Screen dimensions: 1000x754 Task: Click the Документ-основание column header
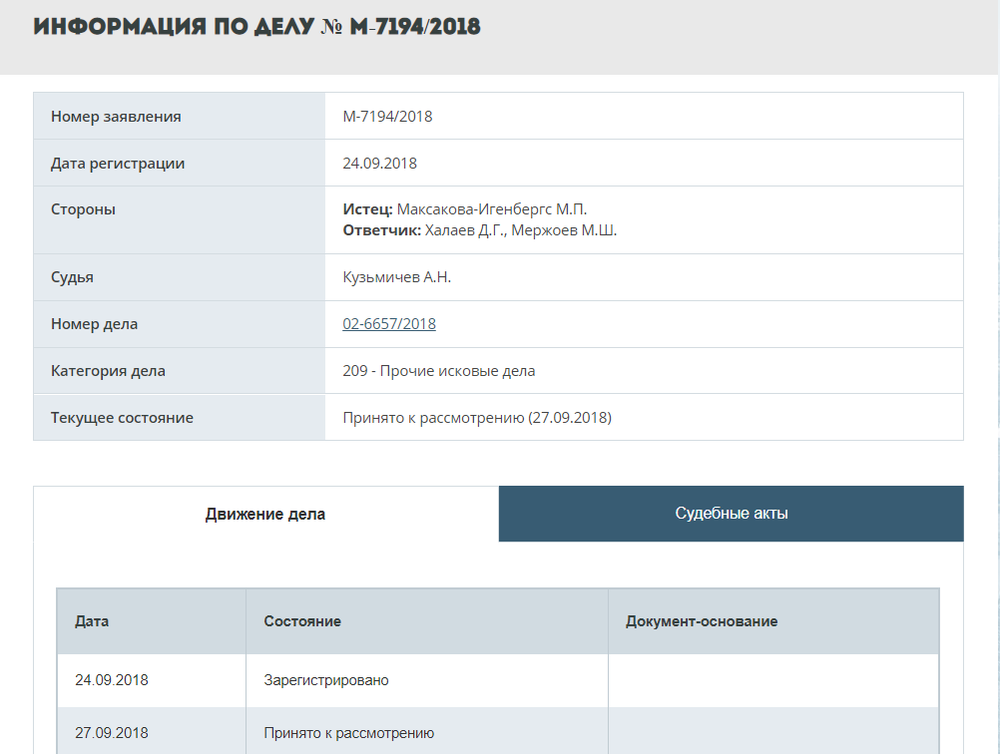pyautogui.click(x=701, y=621)
